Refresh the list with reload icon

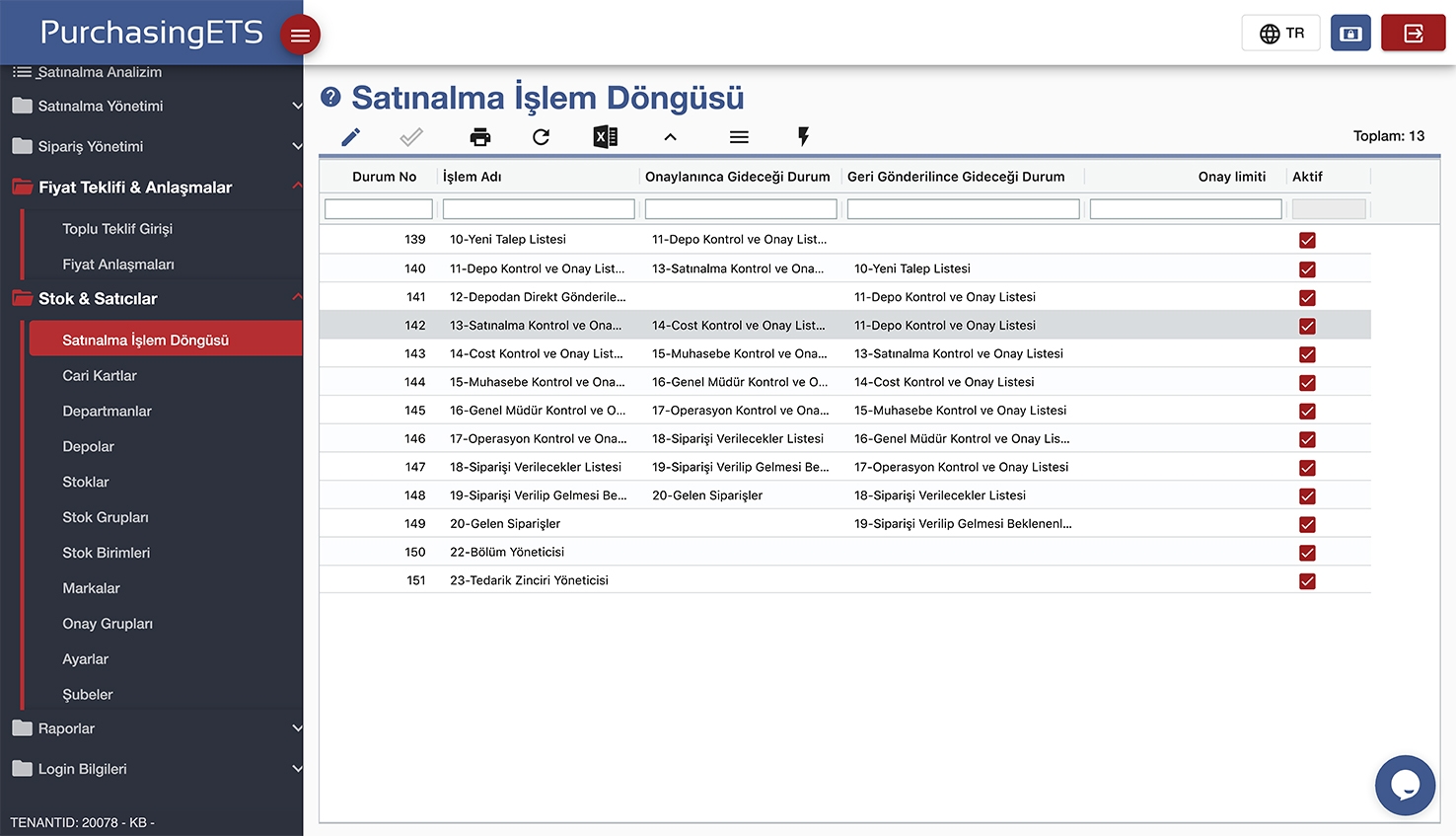pos(541,137)
